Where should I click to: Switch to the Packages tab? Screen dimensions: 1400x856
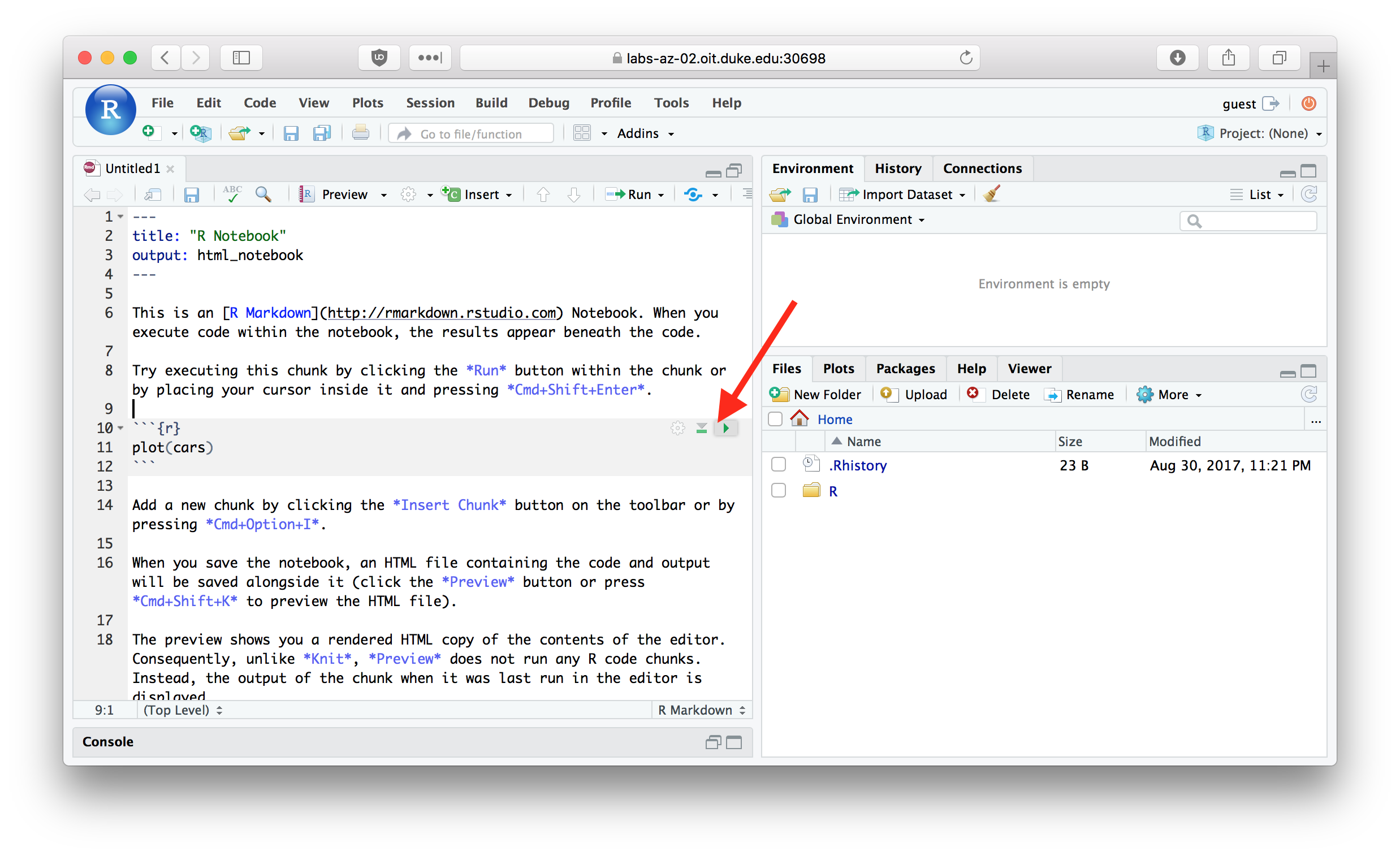pos(905,369)
